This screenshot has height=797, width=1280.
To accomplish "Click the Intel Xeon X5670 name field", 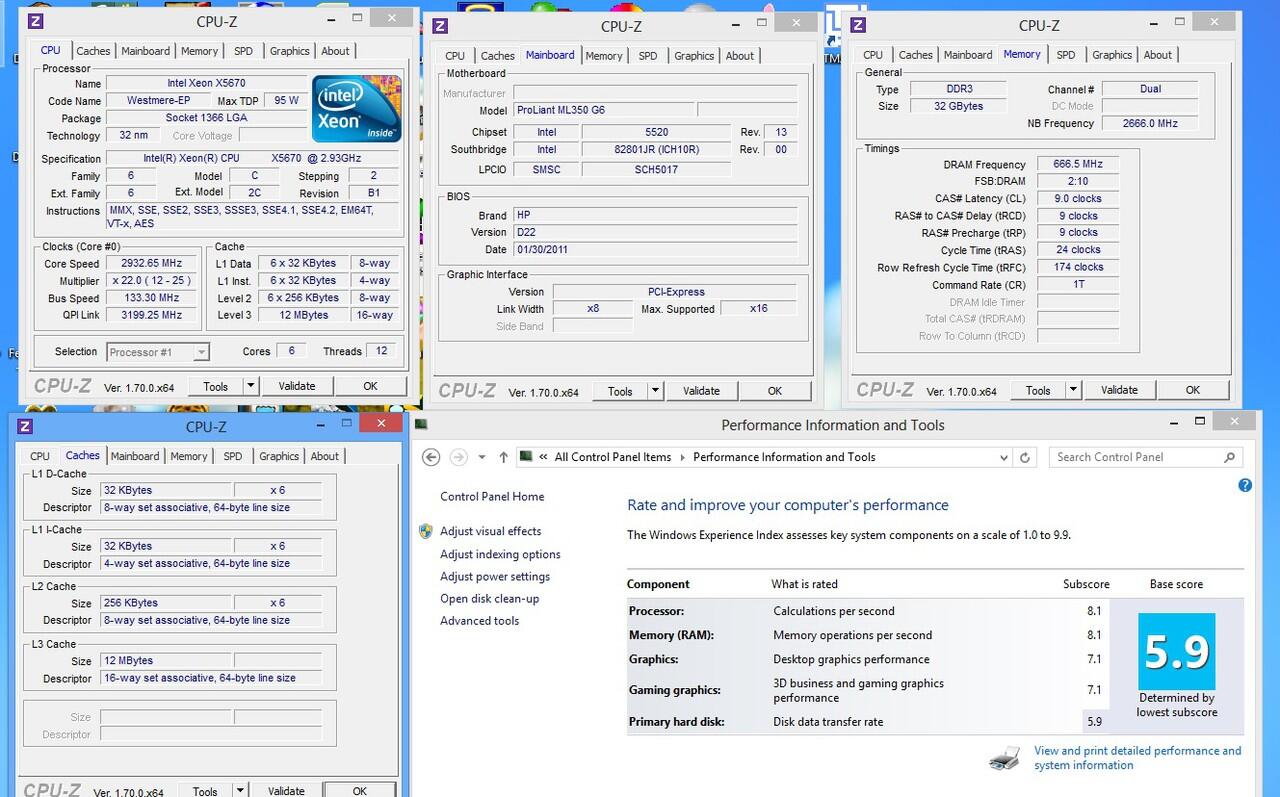I will click(206, 83).
